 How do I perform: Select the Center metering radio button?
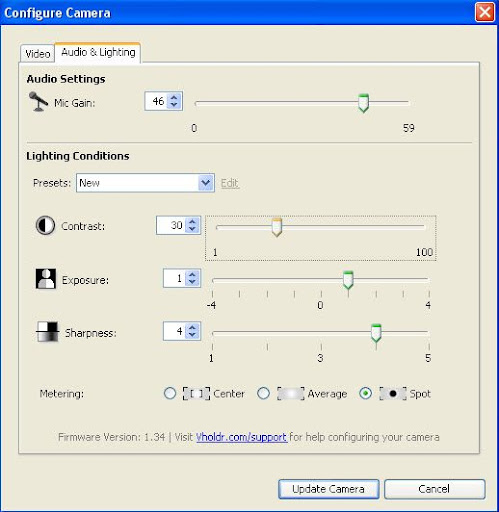coord(170,394)
